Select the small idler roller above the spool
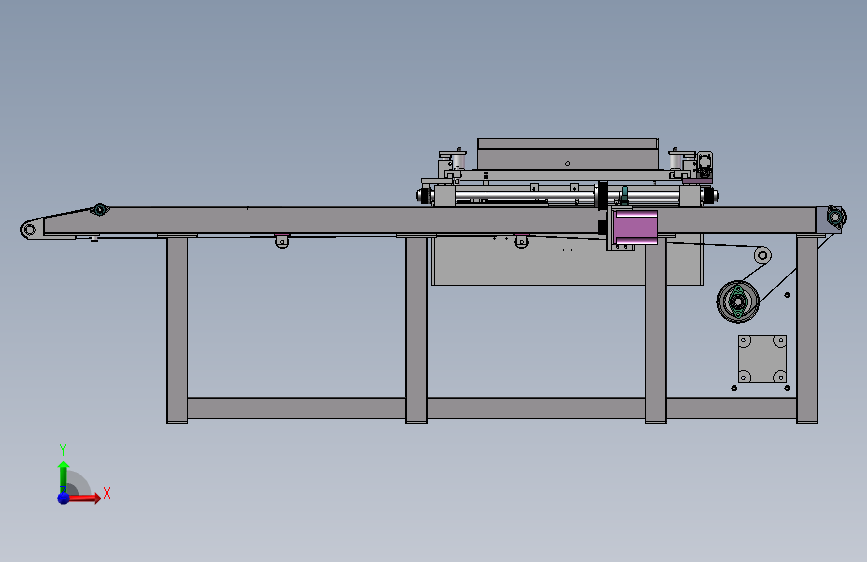This screenshot has width=867, height=562. coord(762,255)
